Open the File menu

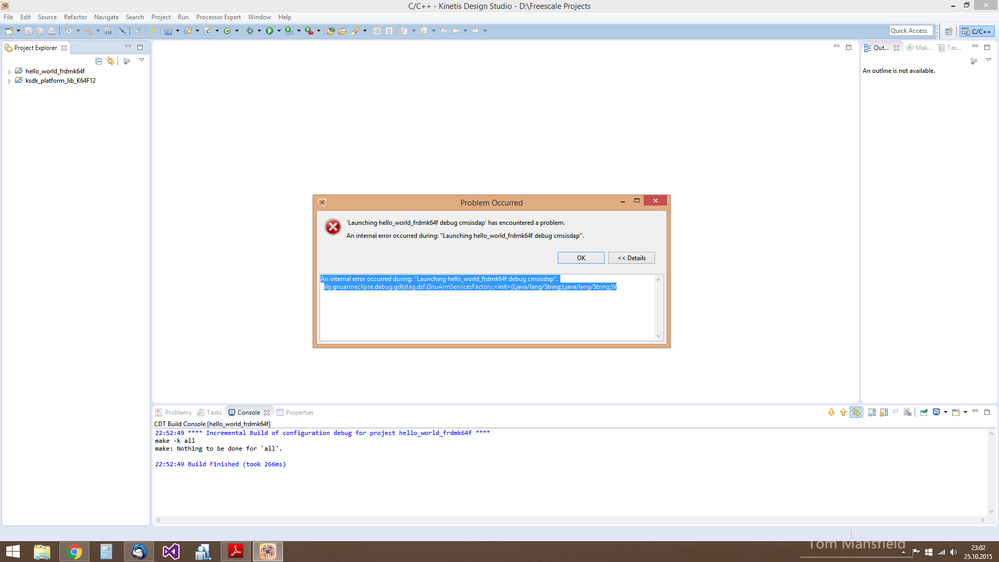click(8, 17)
